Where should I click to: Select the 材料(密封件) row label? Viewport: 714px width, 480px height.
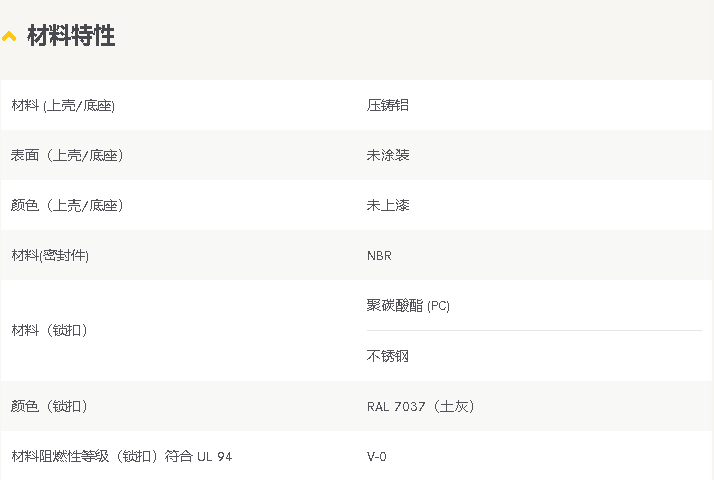50,255
